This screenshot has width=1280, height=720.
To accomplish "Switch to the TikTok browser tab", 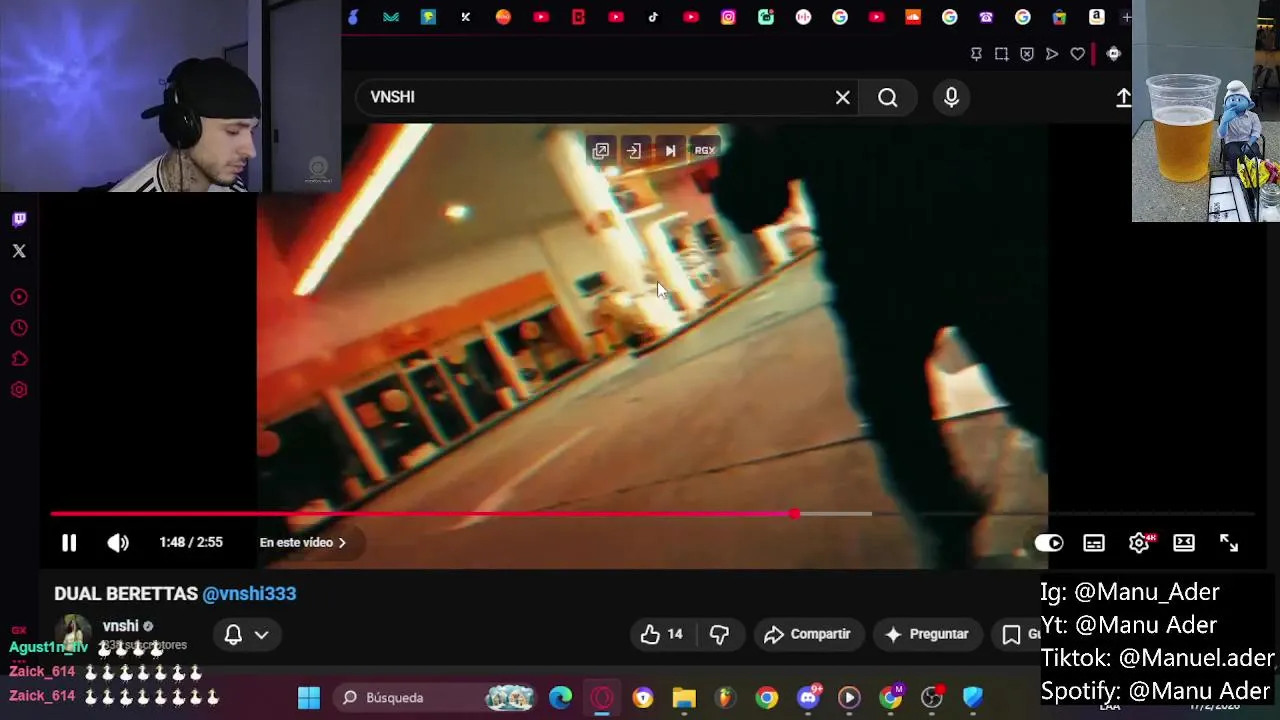I will 654,17.
